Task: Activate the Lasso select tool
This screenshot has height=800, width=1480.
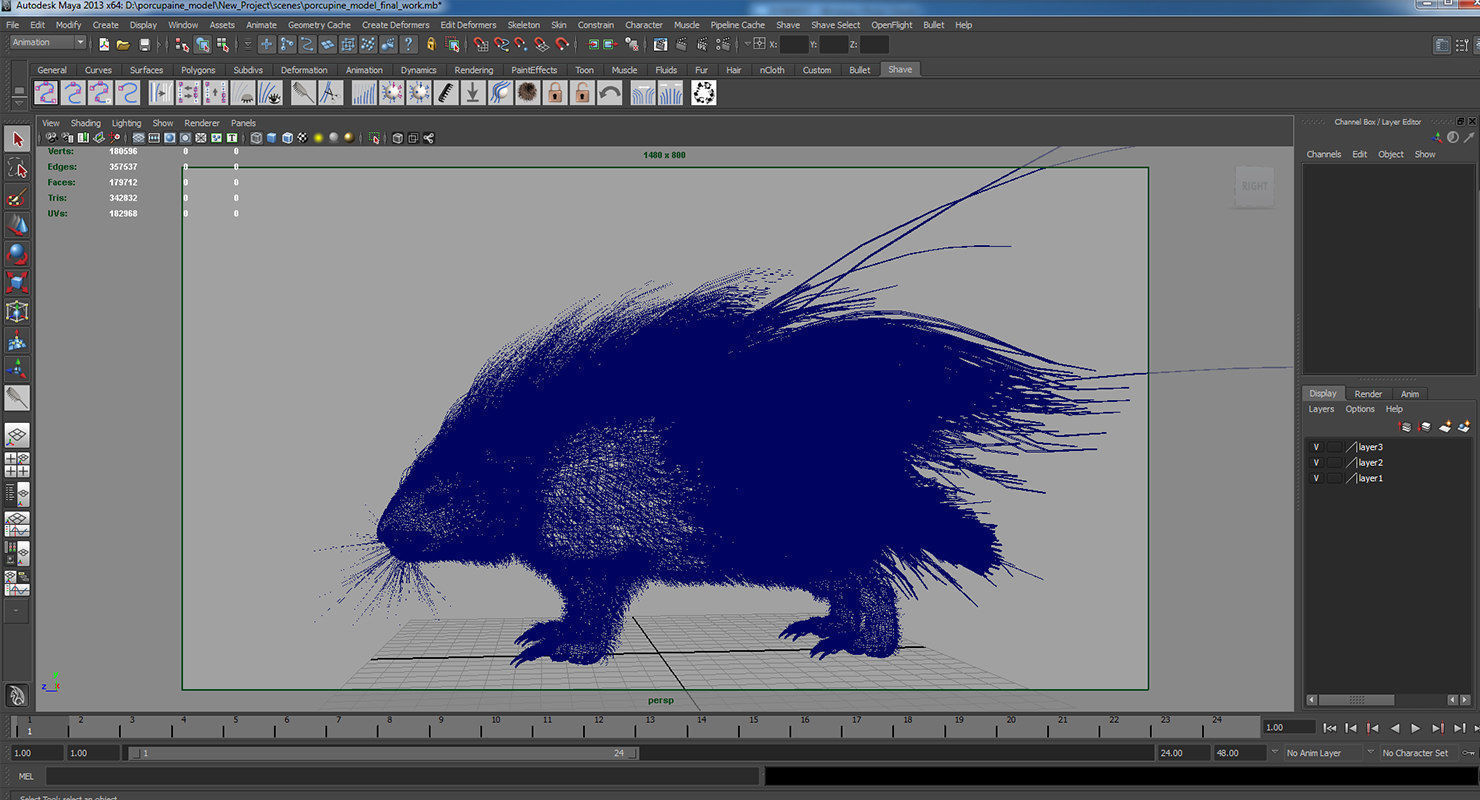Action: pyautogui.click(x=17, y=168)
